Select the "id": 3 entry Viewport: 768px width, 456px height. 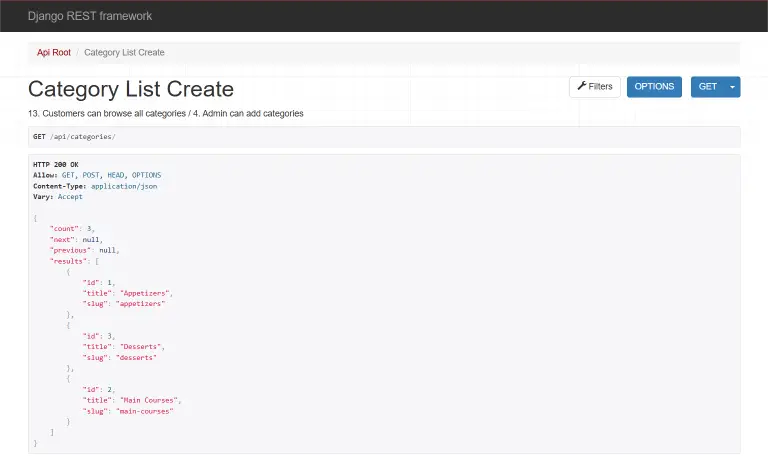coord(99,336)
